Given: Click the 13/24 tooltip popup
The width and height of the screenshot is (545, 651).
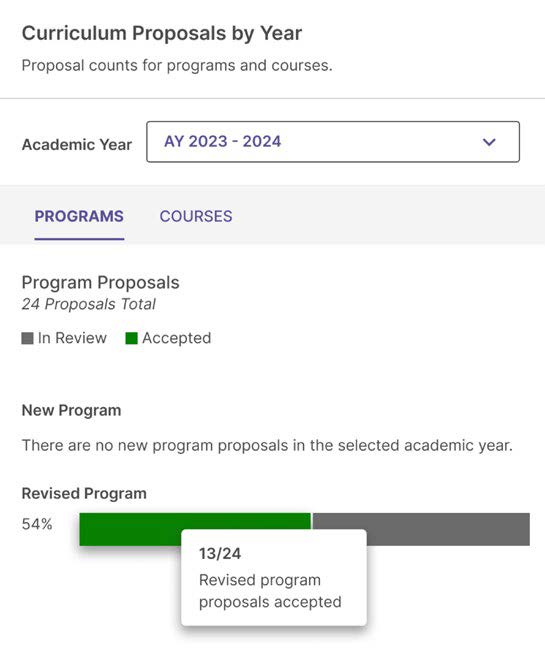Looking at the screenshot, I should tap(274, 577).
